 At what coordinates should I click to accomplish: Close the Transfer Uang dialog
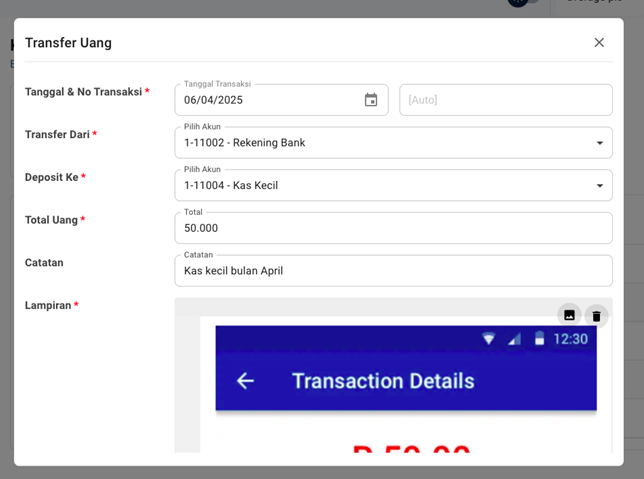coord(599,42)
